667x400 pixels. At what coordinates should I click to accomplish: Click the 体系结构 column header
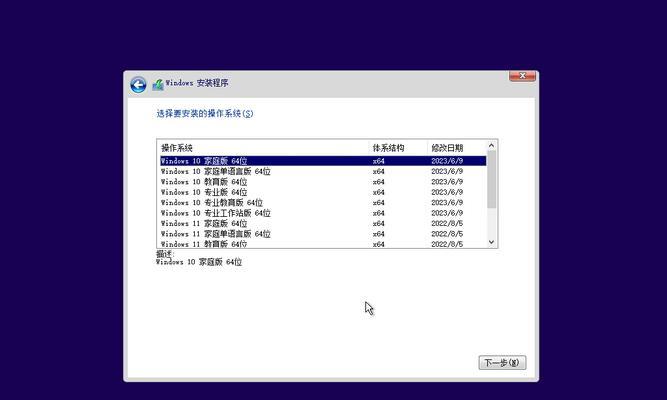(x=398, y=148)
